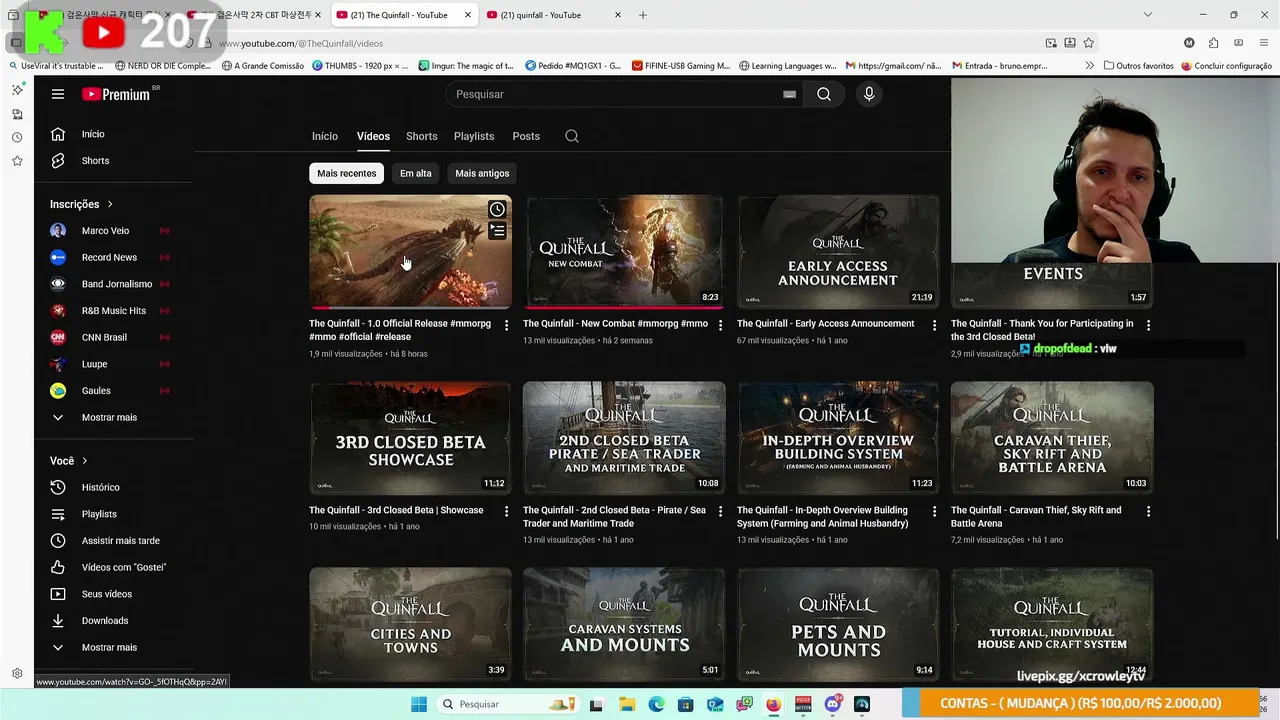Open the browser extensions puzzle icon
The height and width of the screenshot is (720, 1280).
pos(1213,43)
